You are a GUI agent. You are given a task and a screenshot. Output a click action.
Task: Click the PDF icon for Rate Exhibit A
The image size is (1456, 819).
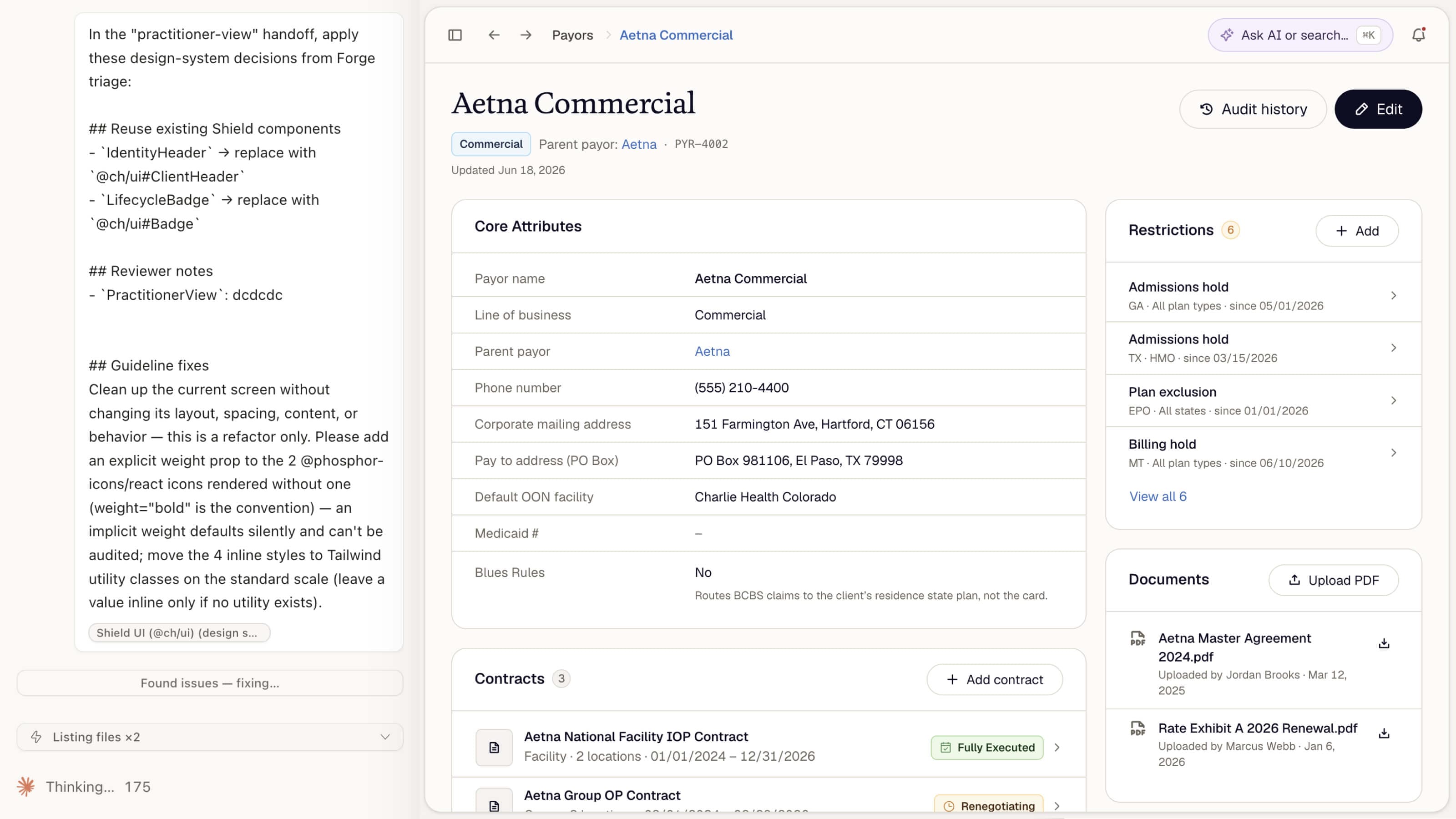(x=1138, y=728)
